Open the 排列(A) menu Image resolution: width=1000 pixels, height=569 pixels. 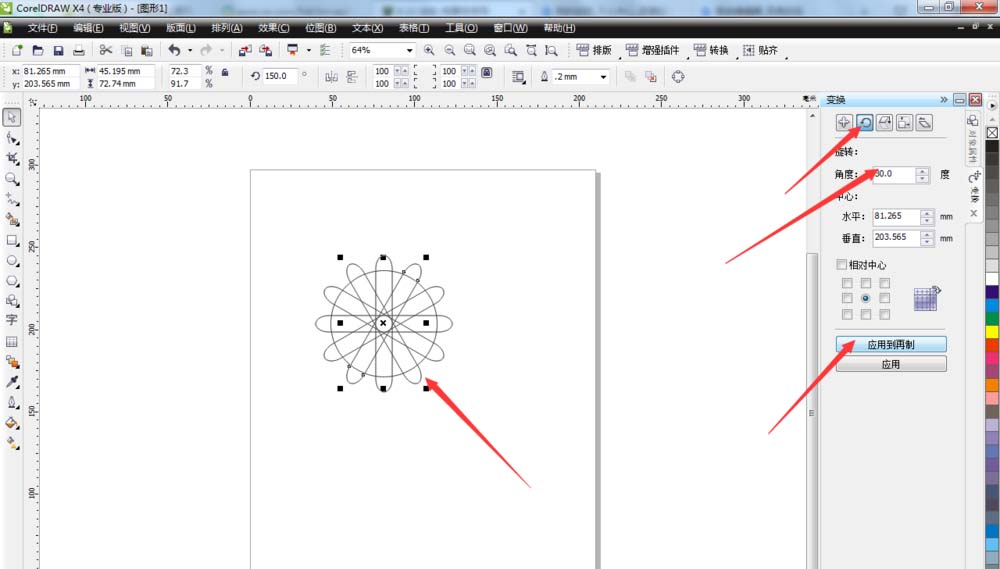pyautogui.click(x=227, y=28)
